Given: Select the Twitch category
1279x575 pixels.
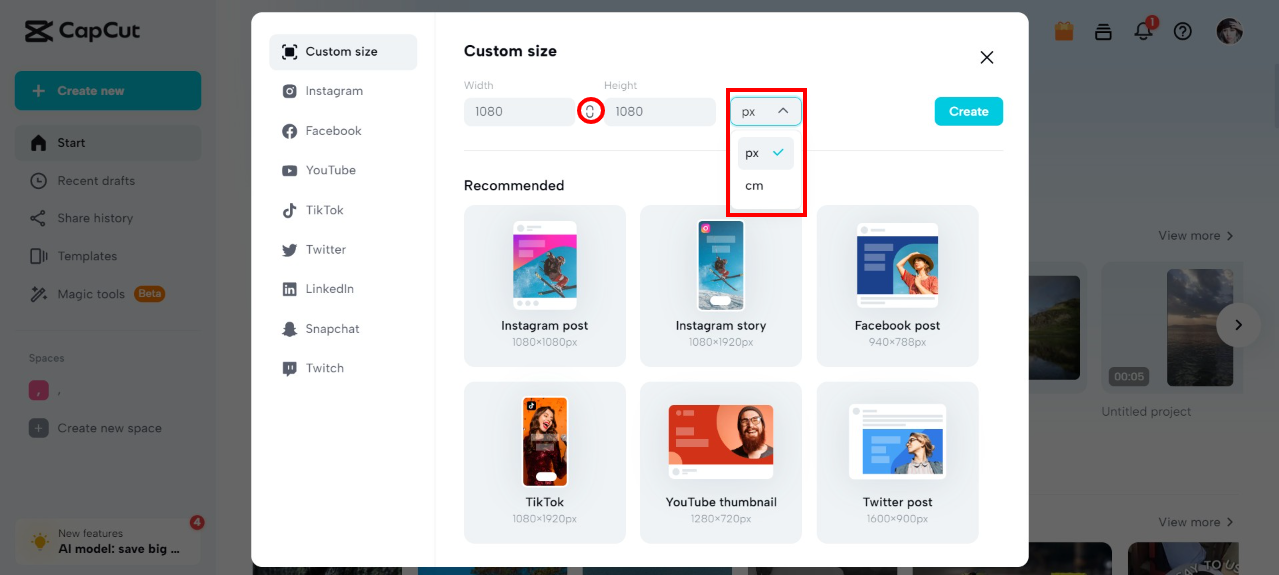Looking at the screenshot, I should (x=343, y=368).
